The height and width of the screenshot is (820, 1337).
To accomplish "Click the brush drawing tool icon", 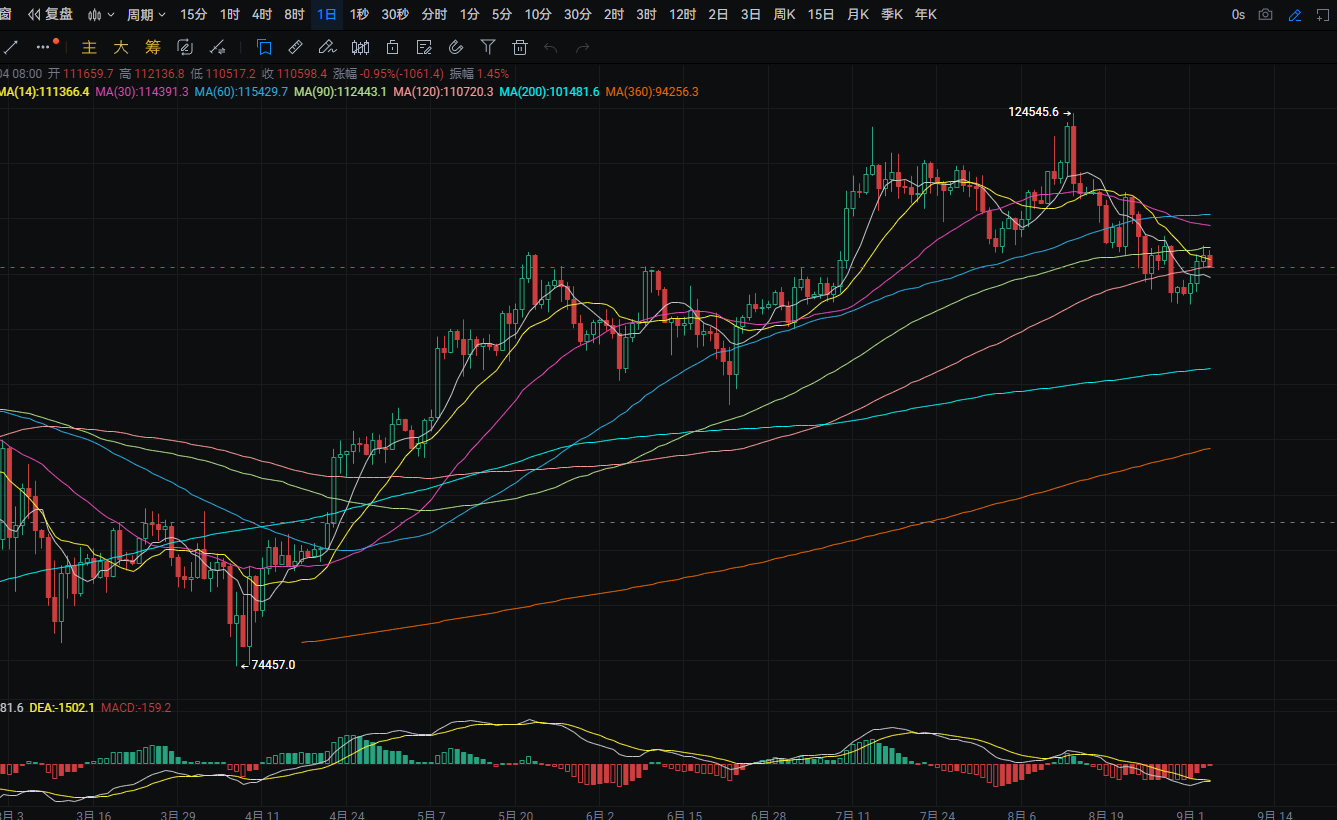I will pos(327,47).
